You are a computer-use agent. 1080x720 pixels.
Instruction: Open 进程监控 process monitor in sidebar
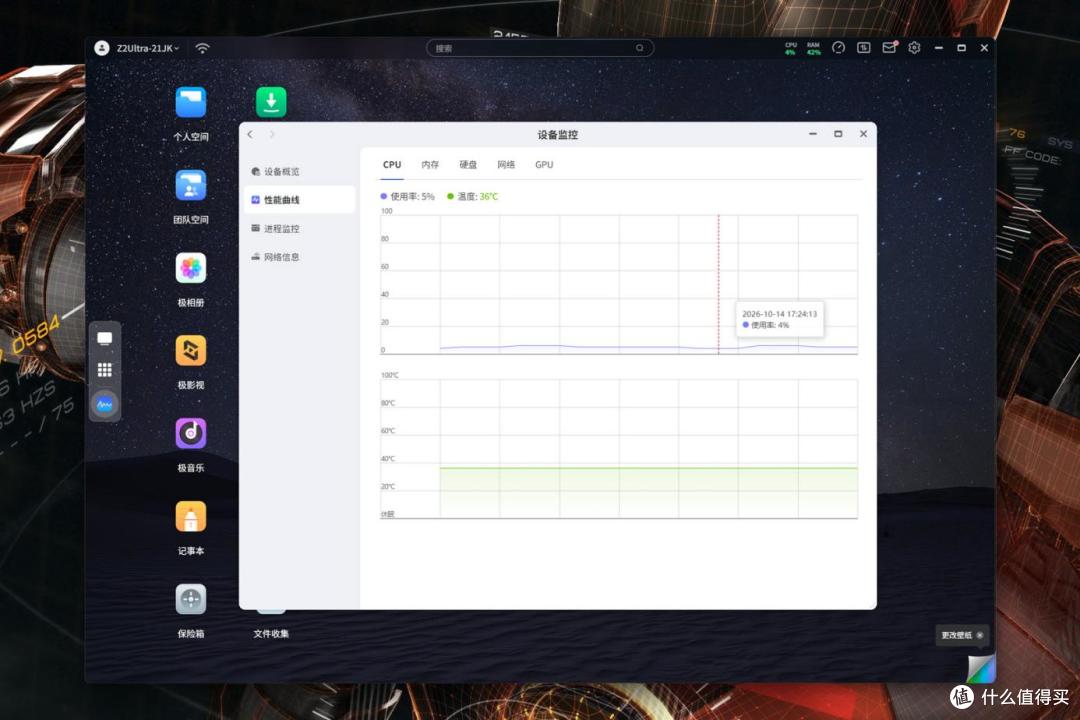click(x=300, y=228)
